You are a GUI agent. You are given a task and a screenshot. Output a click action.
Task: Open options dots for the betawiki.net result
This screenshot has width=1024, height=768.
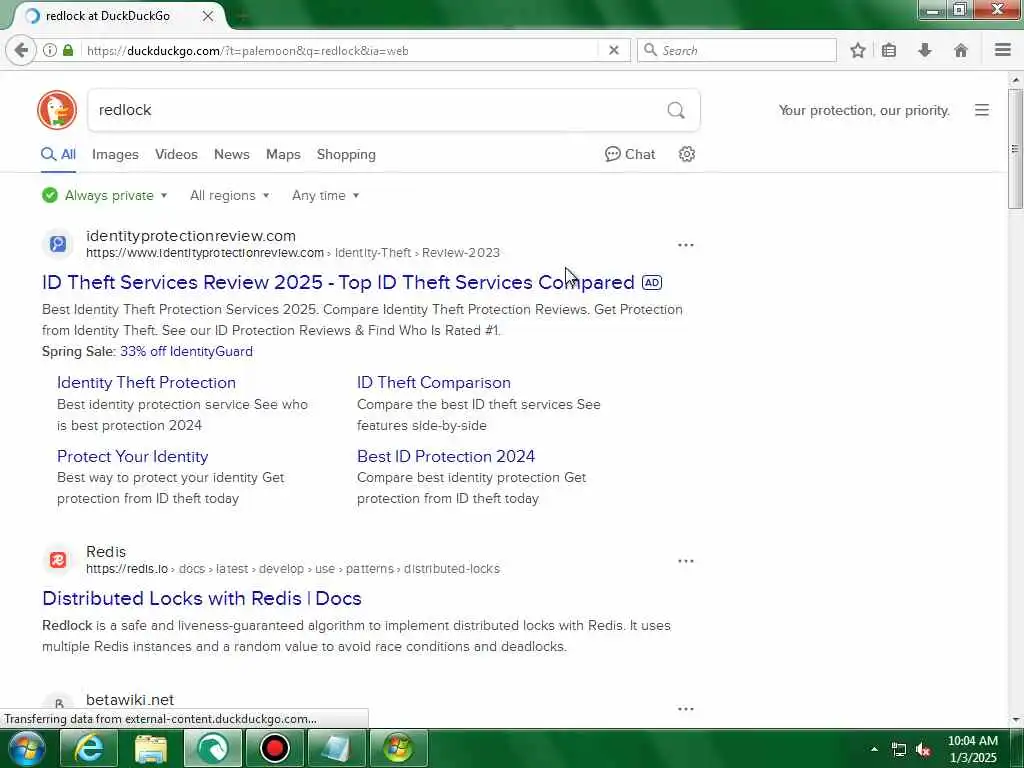coord(686,709)
